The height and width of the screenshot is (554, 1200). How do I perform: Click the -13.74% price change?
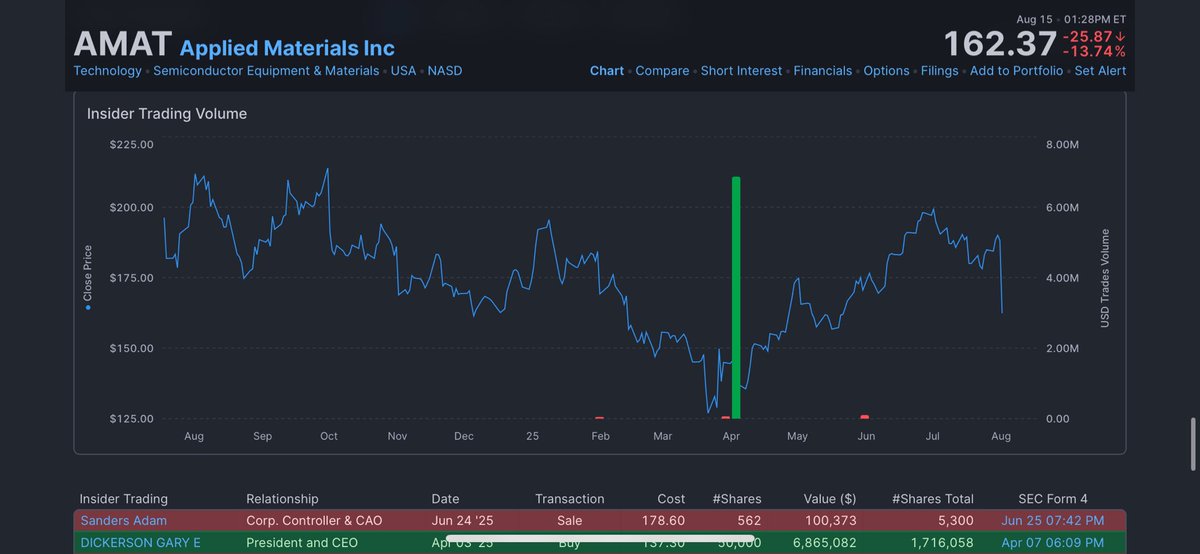point(1094,51)
